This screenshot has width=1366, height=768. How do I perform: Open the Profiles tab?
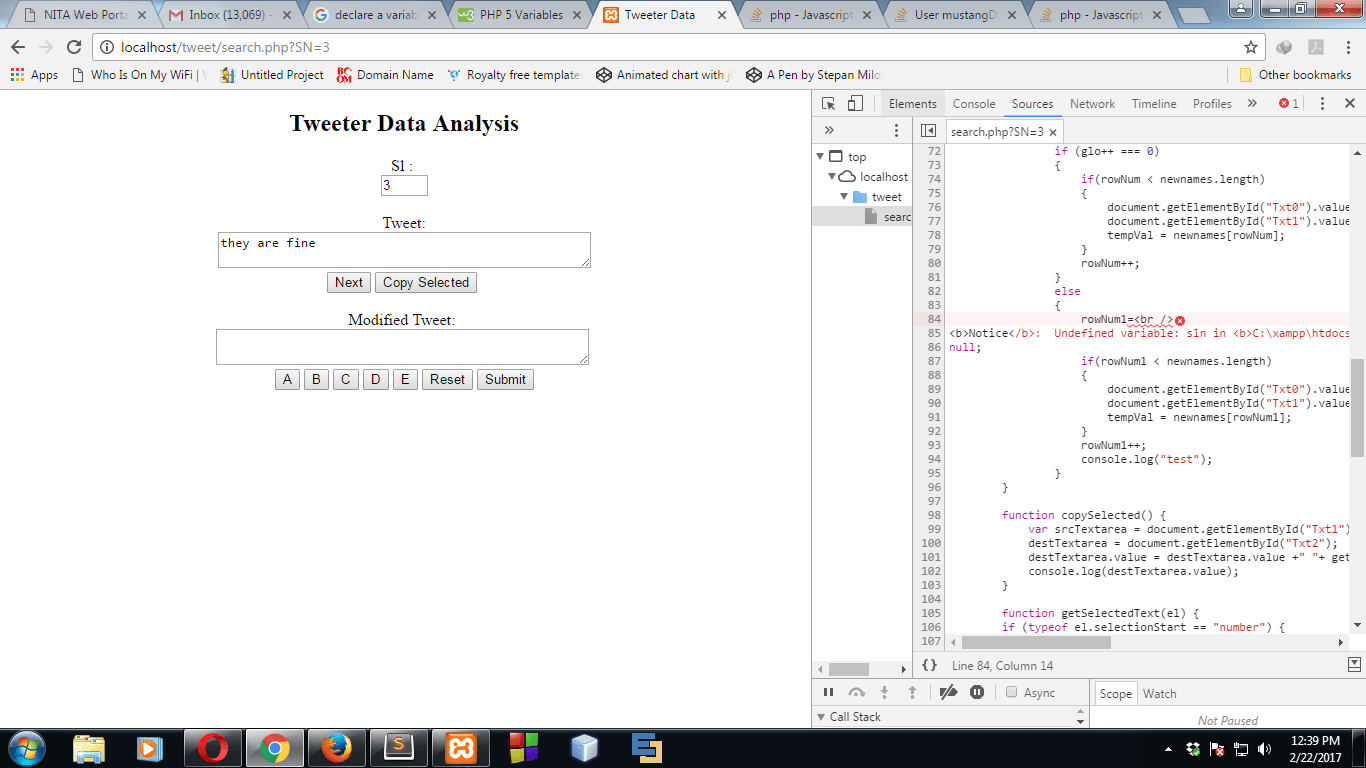pos(1212,103)
